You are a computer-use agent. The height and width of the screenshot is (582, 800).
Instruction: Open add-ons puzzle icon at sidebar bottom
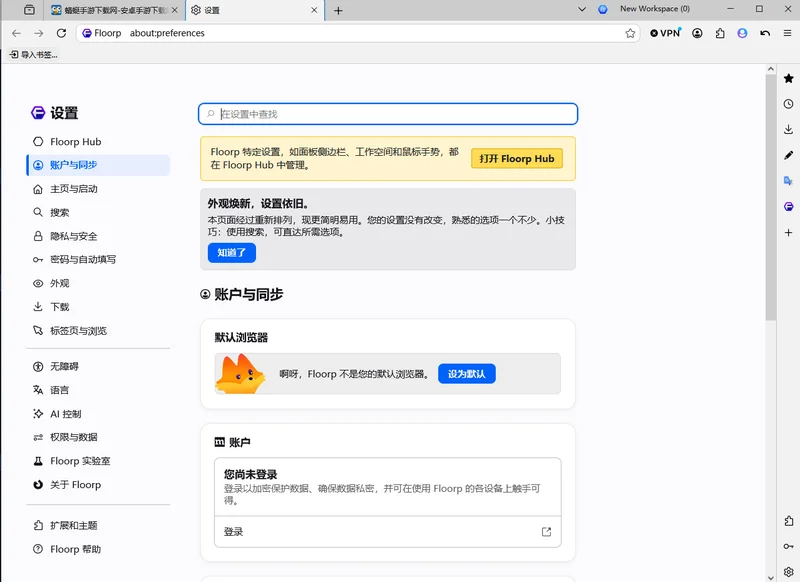click(789, 521)
